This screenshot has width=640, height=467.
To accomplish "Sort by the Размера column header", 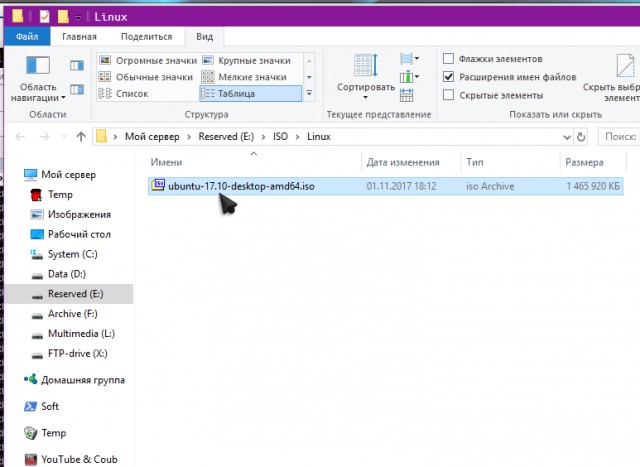I will pyautogui.click(x=593, y=162).
